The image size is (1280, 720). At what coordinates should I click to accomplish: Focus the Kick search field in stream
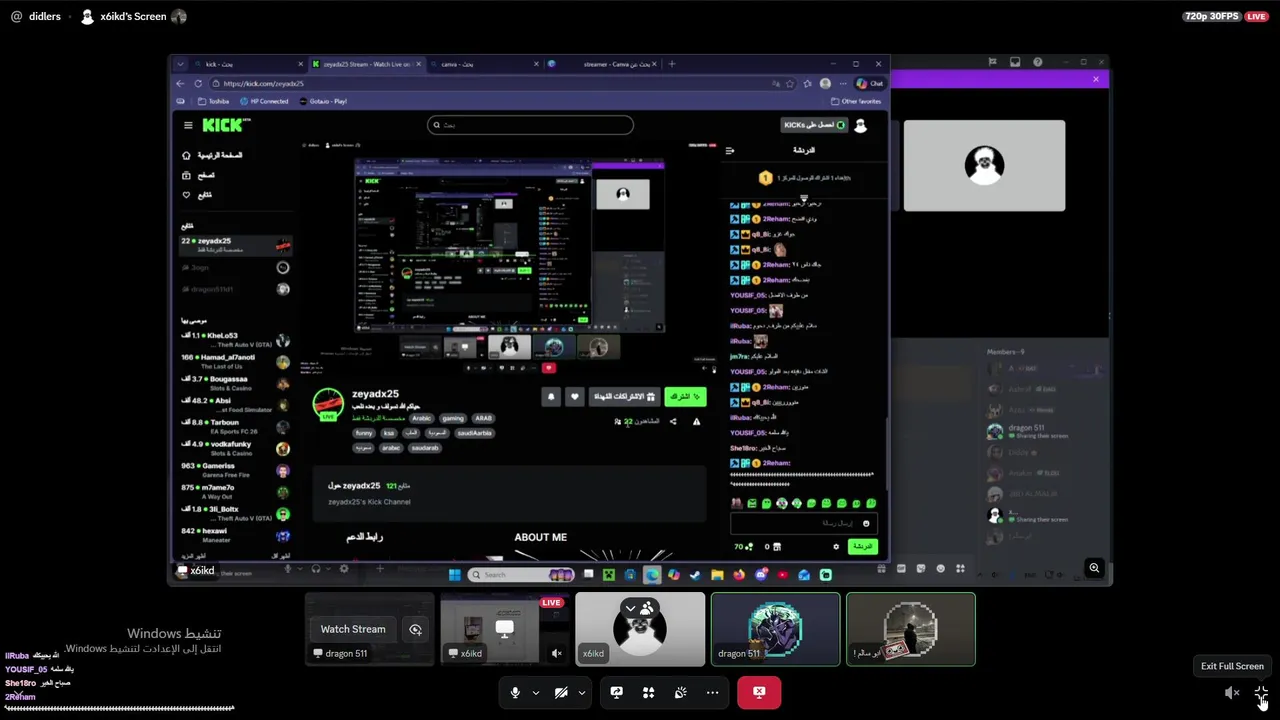(530, 125)
